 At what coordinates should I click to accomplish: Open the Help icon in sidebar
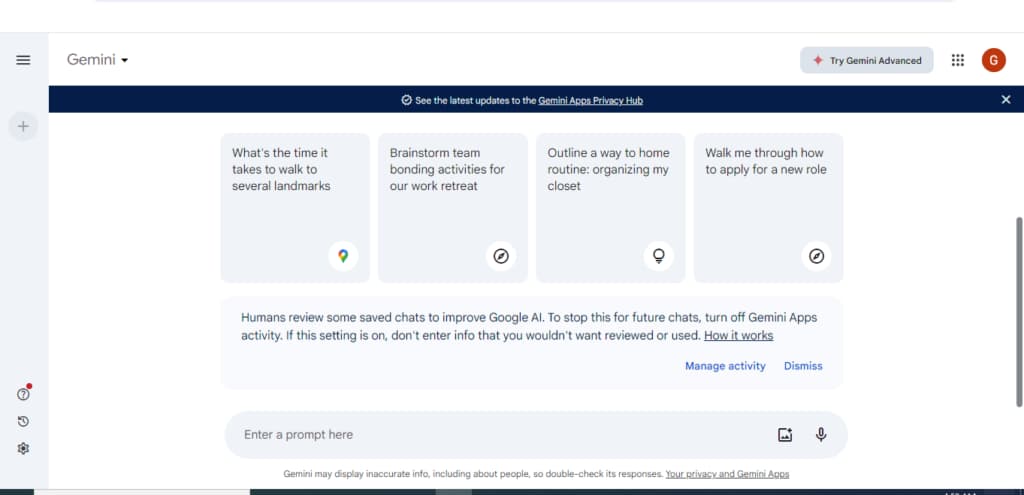pyautogui.click(x=23, y=394)
